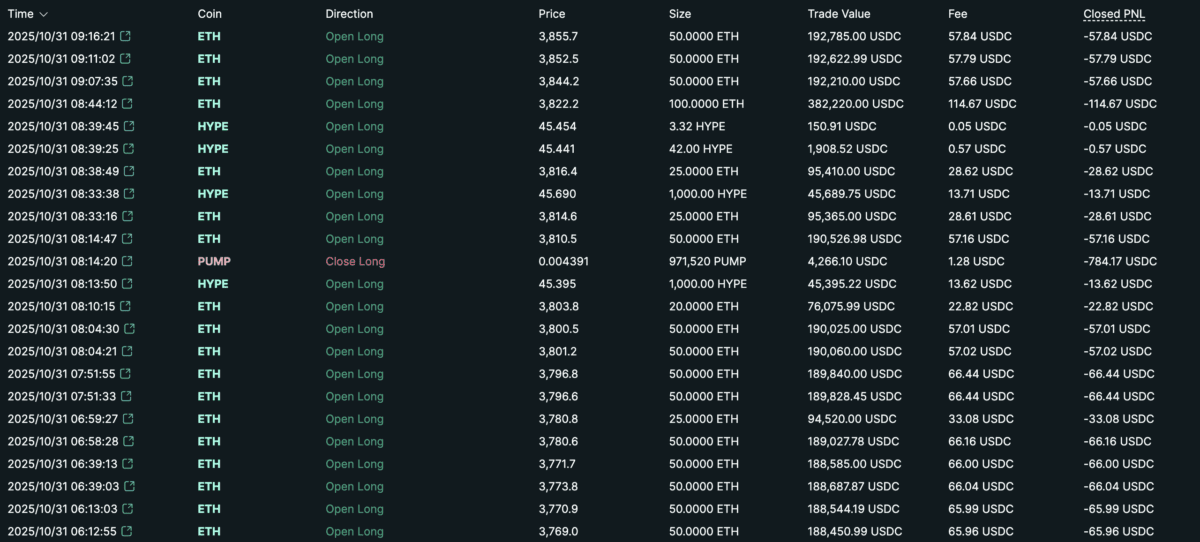
Task: Open external link for 09:16:21 ETH trade
Action: pyautogui.click(x=125, y=37)
